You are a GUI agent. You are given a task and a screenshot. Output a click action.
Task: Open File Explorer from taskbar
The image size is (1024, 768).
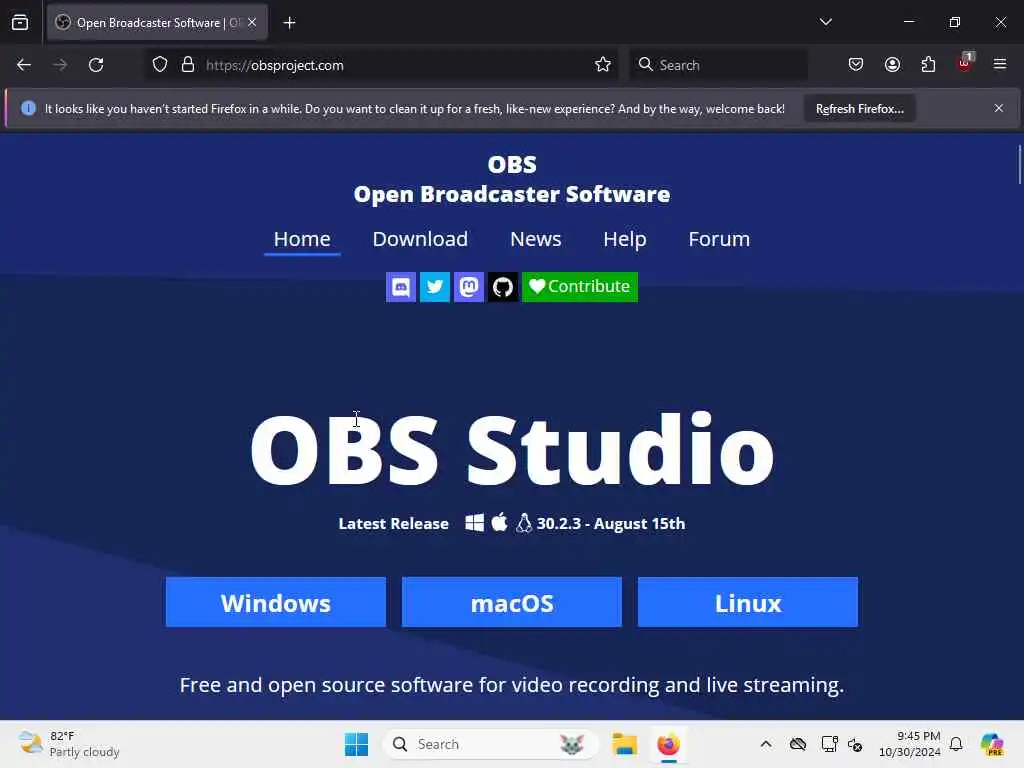(624, 744)
